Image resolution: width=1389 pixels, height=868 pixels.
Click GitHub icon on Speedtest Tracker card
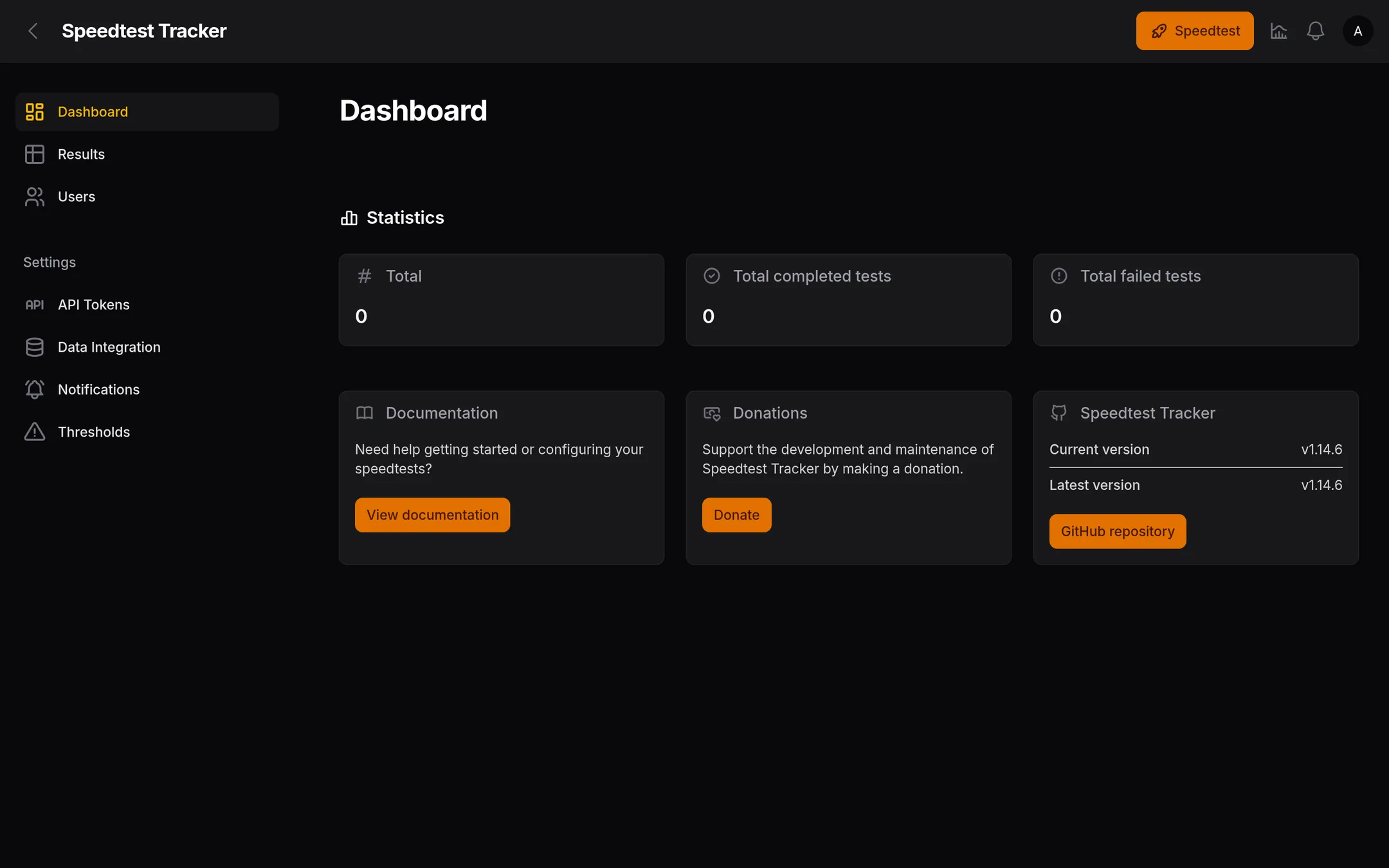(1059, 413)
